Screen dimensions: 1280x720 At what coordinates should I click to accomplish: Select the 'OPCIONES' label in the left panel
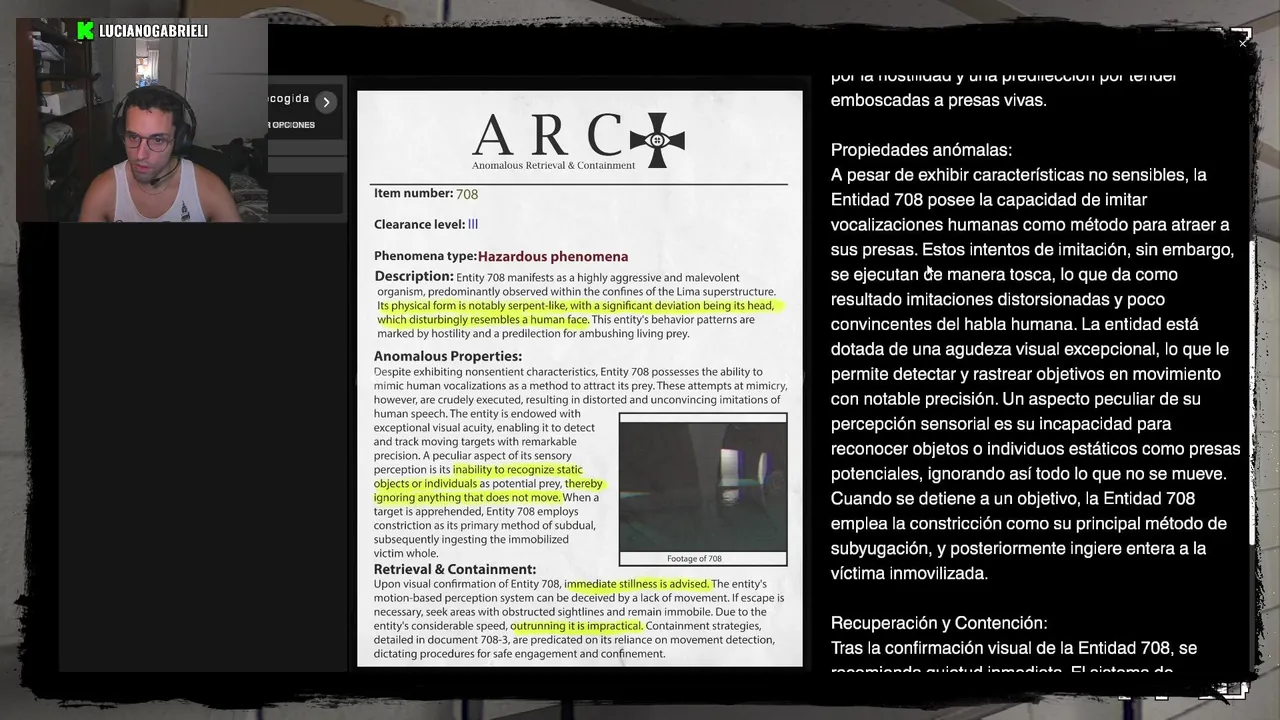pos(293,125)
